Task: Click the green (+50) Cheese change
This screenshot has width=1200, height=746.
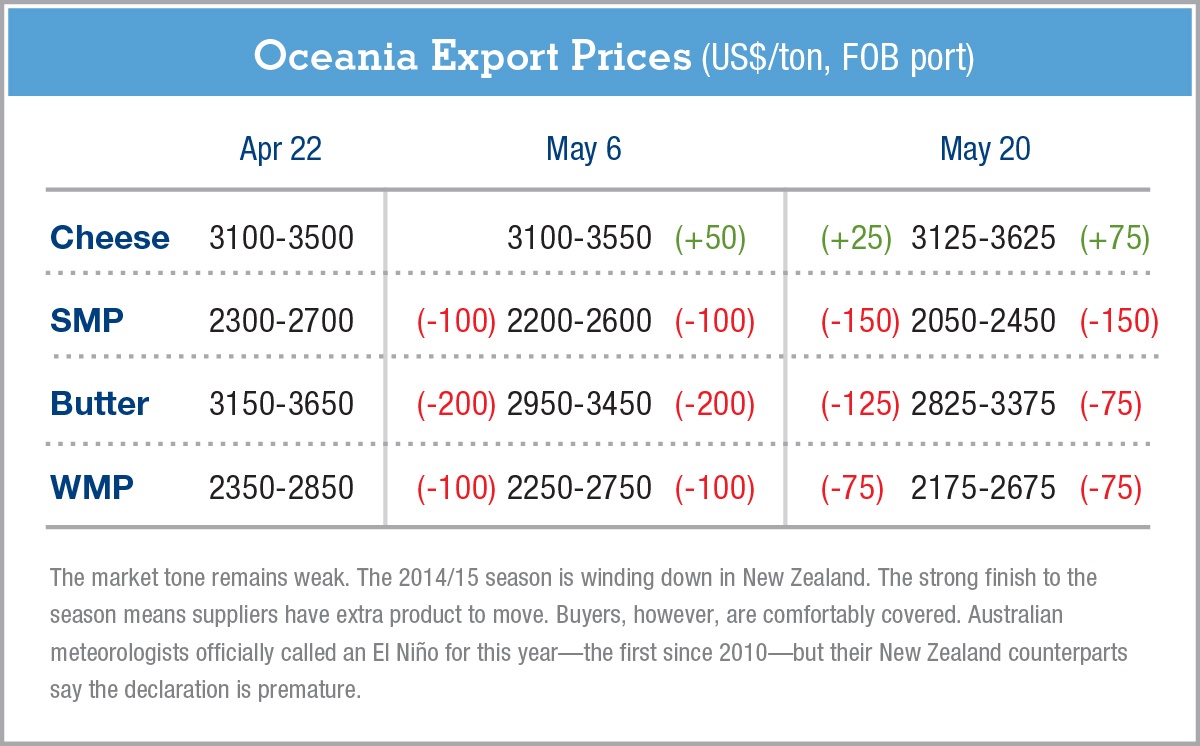Action: coord(710,238)
